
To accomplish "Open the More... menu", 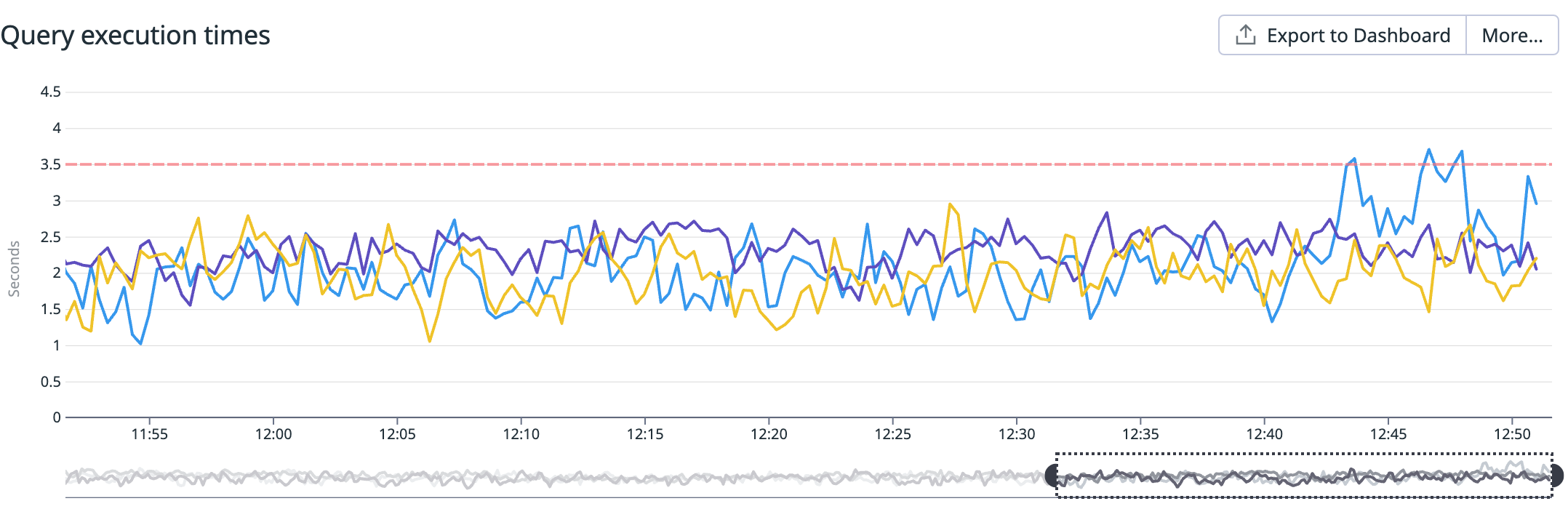I will pos(1511,36).
